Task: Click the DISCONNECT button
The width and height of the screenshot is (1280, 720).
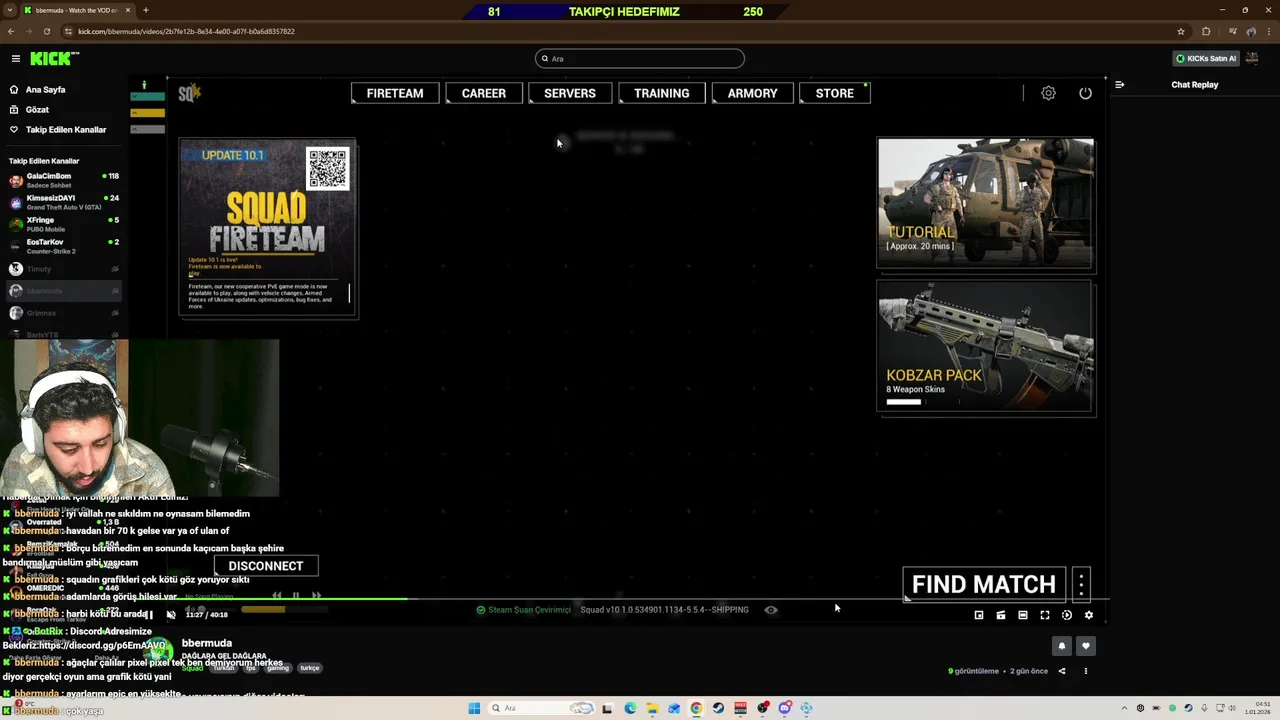Action: [x=266, y=566]
